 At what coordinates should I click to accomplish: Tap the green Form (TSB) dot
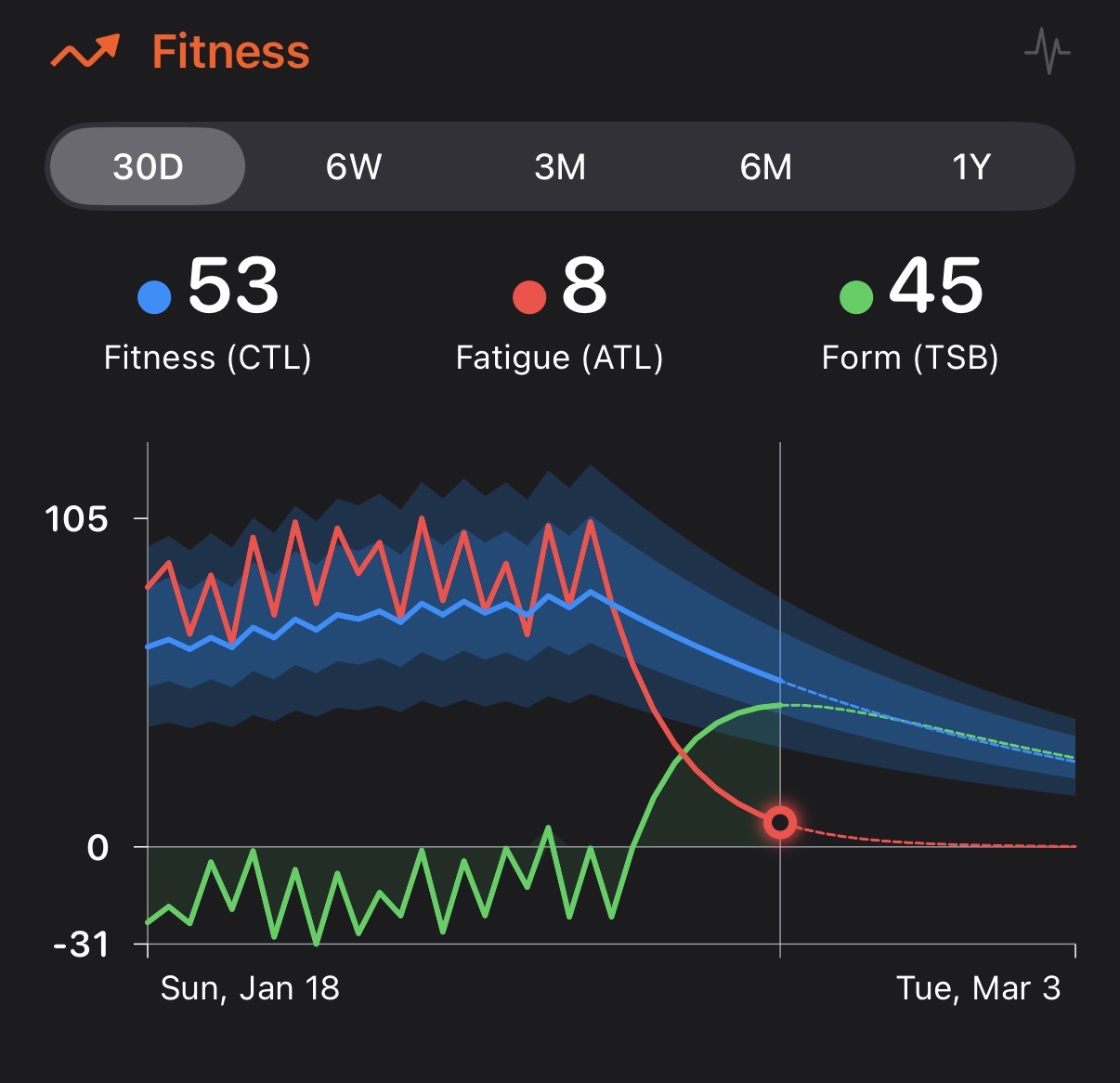click(855, 297)
